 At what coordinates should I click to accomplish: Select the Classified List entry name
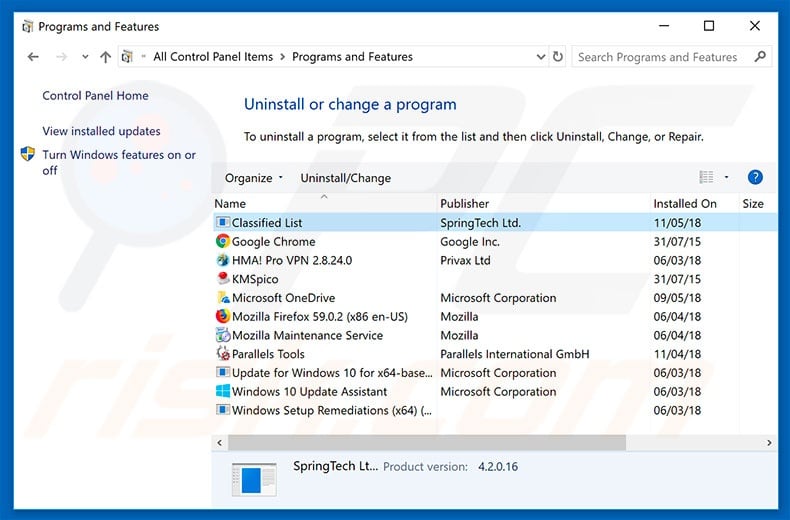(x=267, y=222)
